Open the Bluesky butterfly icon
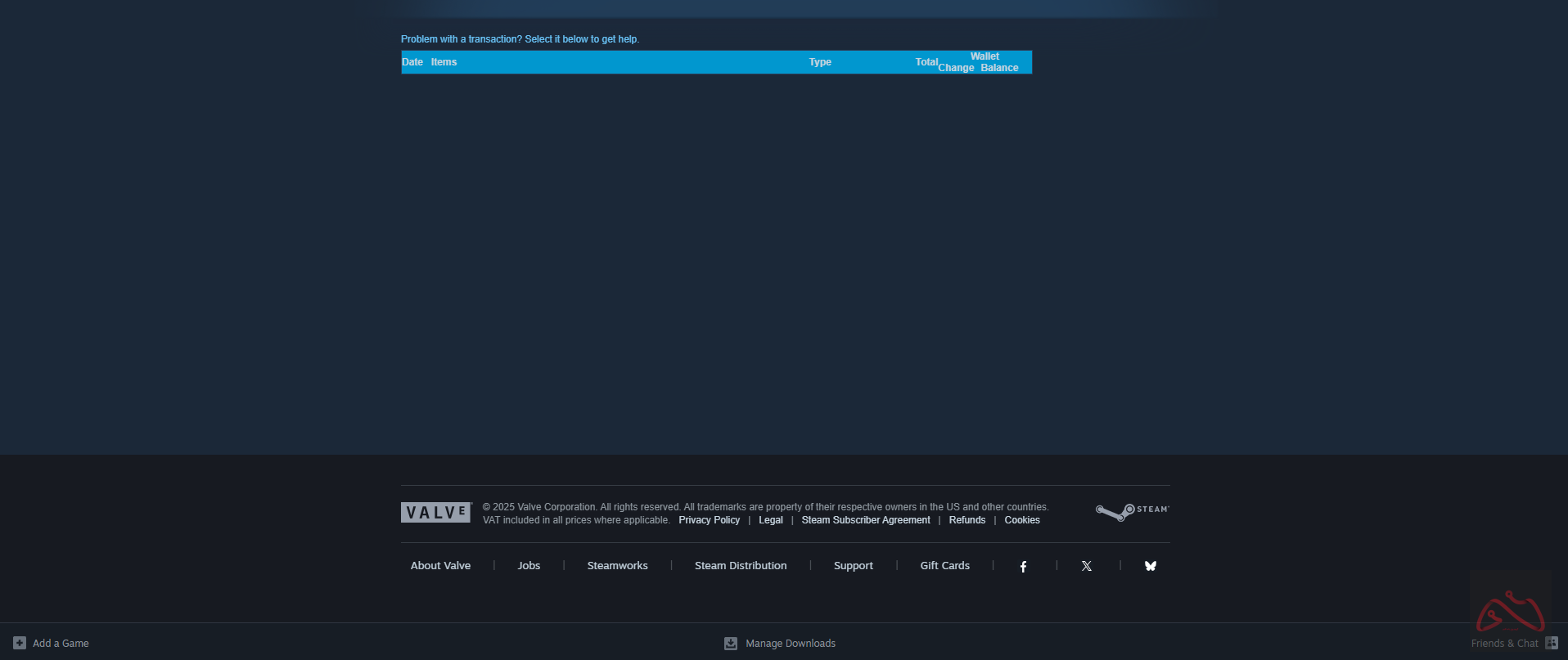The height and width of the screenshot is (660, 1568). point(1150,566)
